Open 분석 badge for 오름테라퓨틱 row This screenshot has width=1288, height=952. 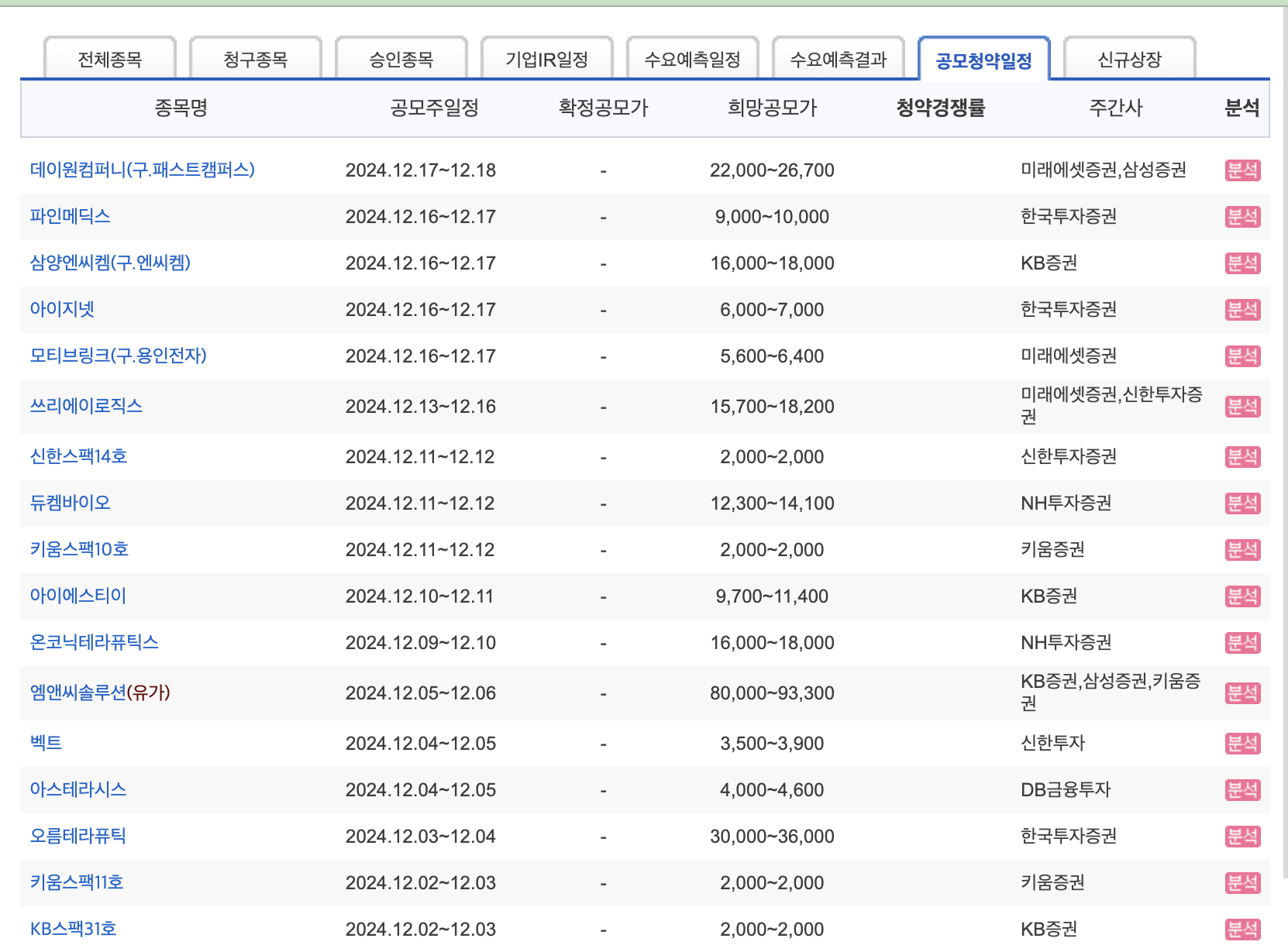click(1242, 837)
